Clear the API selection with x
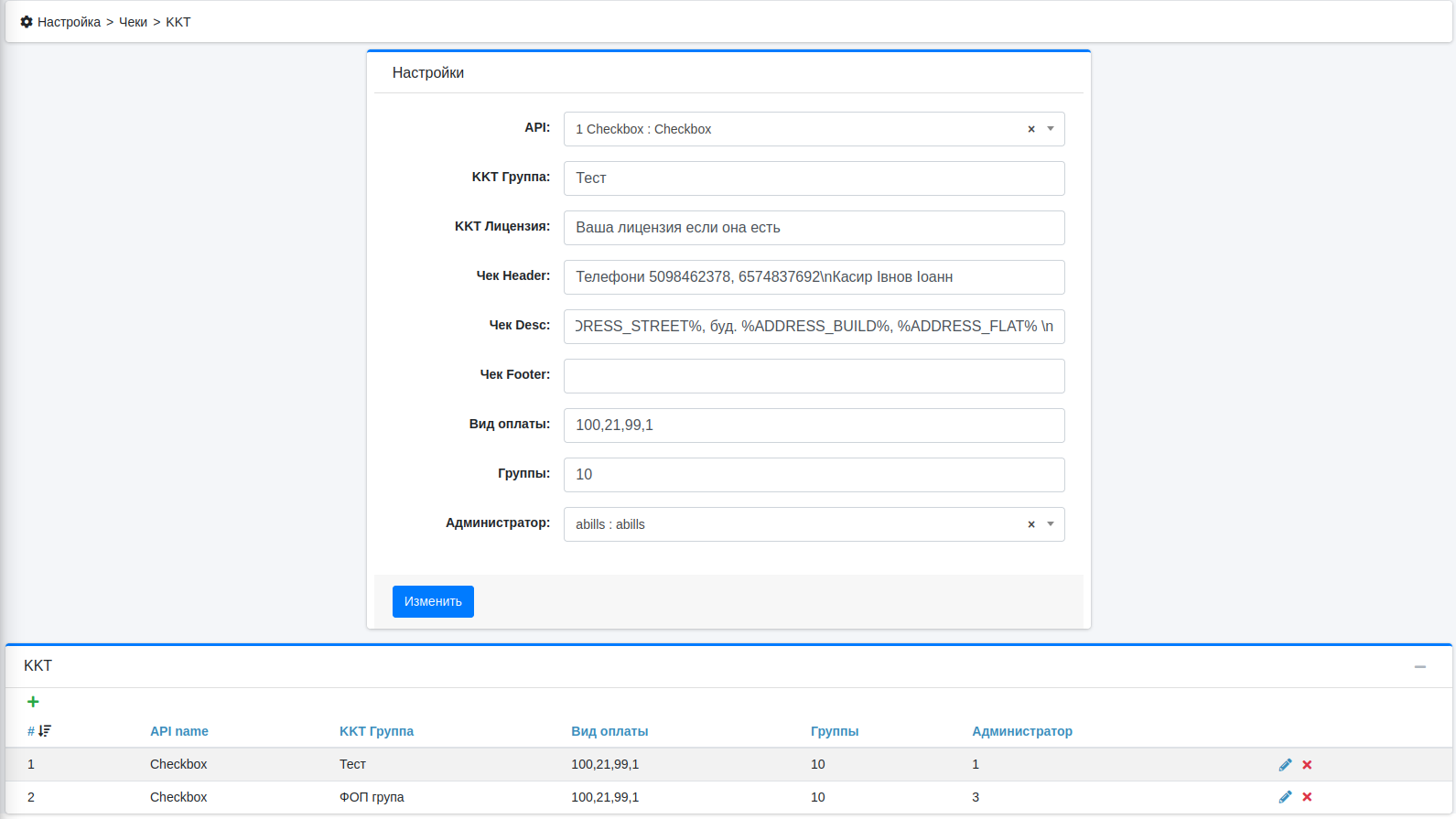Screen dimensions: 1456x819 click(x=1030, y=129)
